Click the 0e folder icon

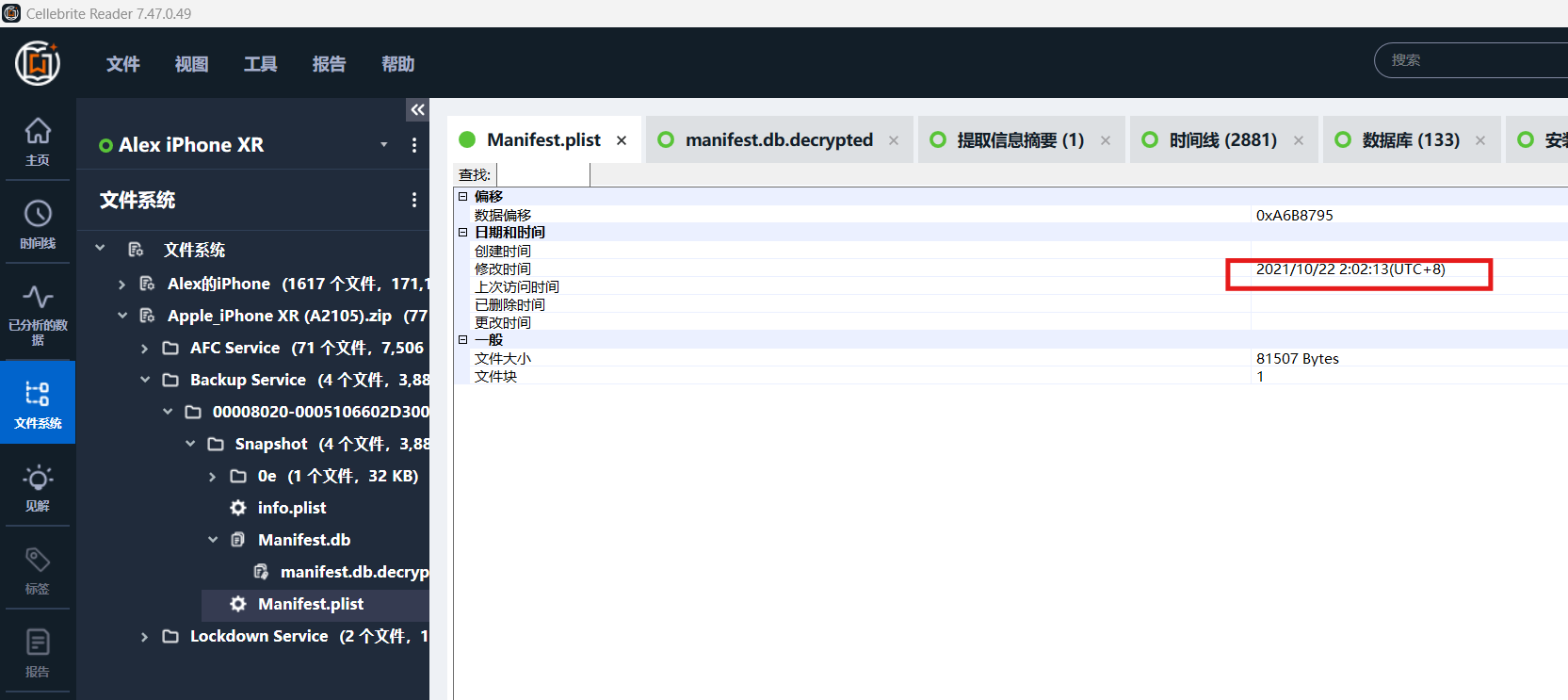click(238, 476)
